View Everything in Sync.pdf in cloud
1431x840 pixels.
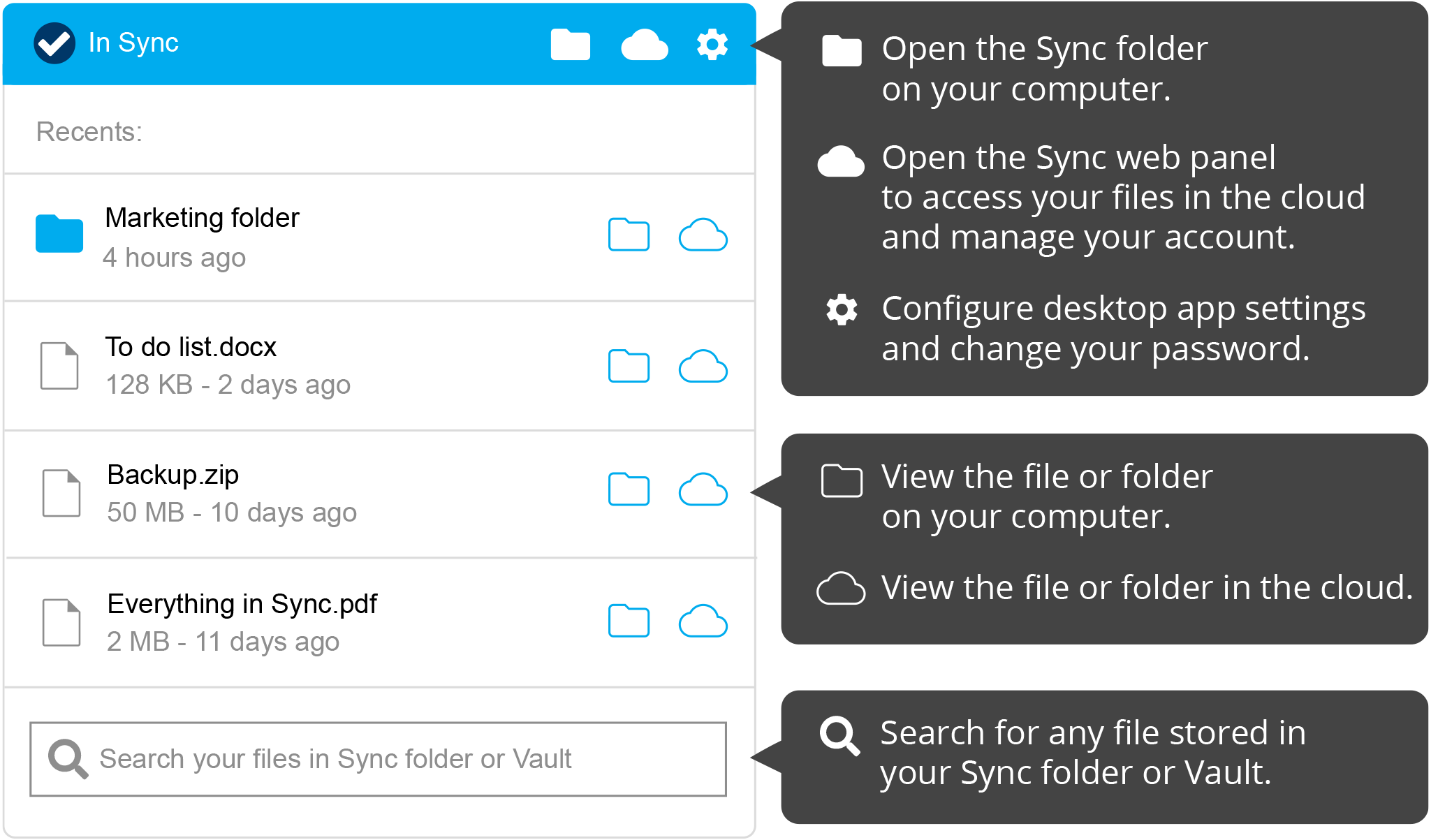point(703,621)
